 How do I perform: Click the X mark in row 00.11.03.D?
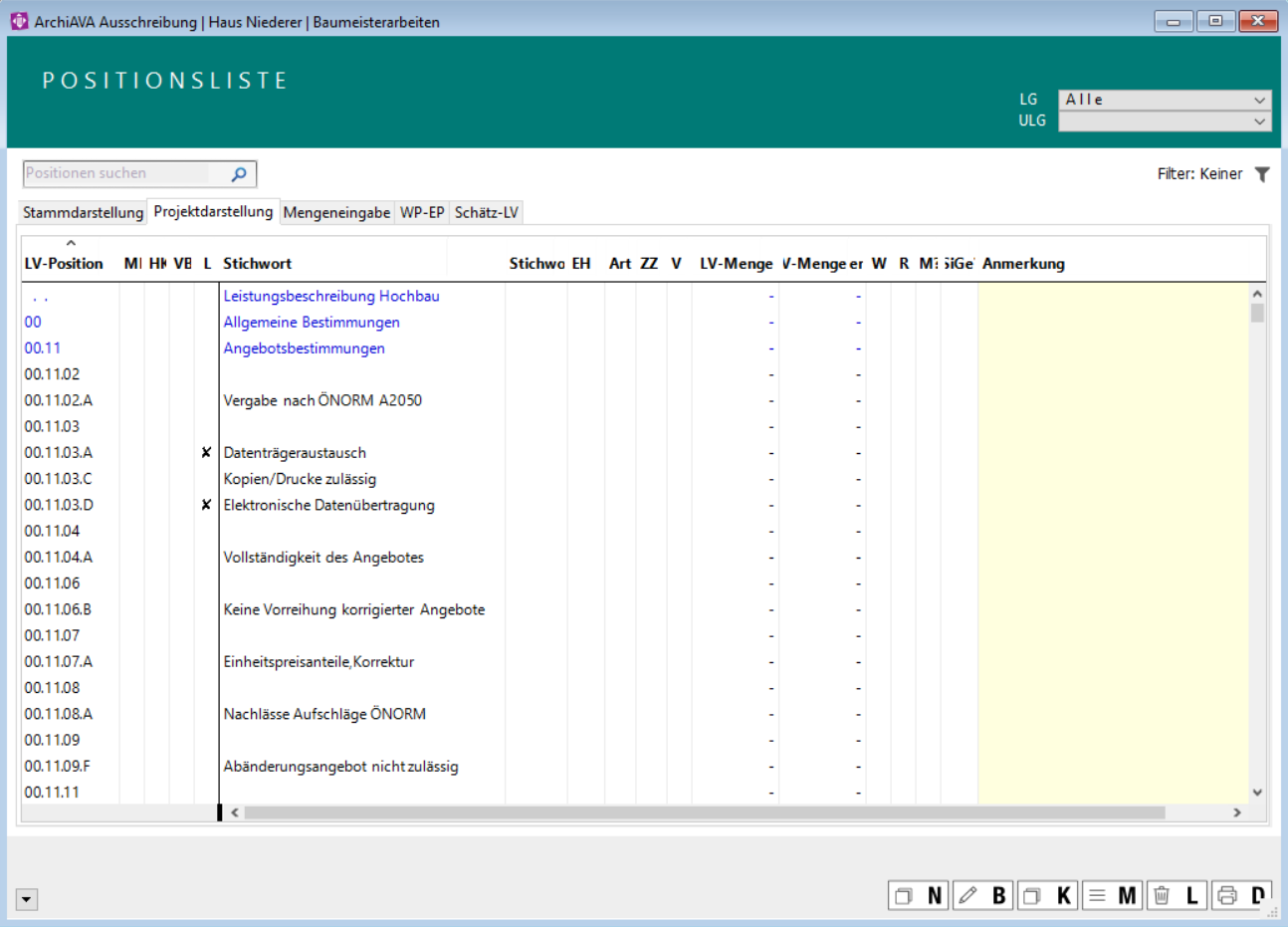click(x=206, y=505)
